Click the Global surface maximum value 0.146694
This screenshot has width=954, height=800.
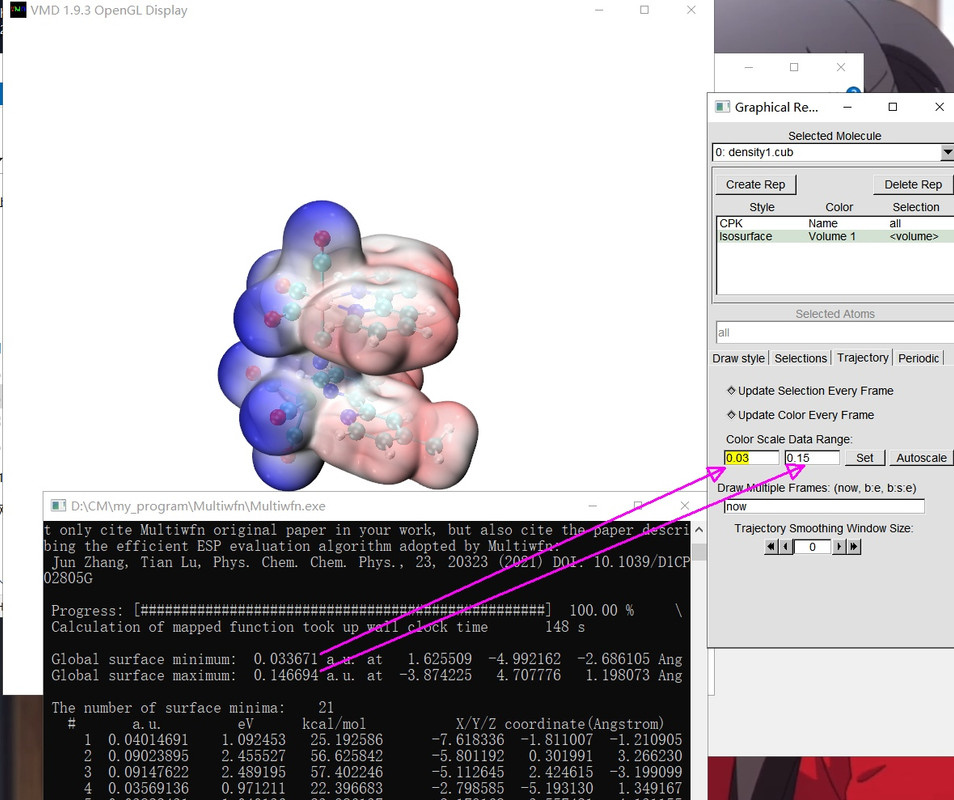pos(285,675)
